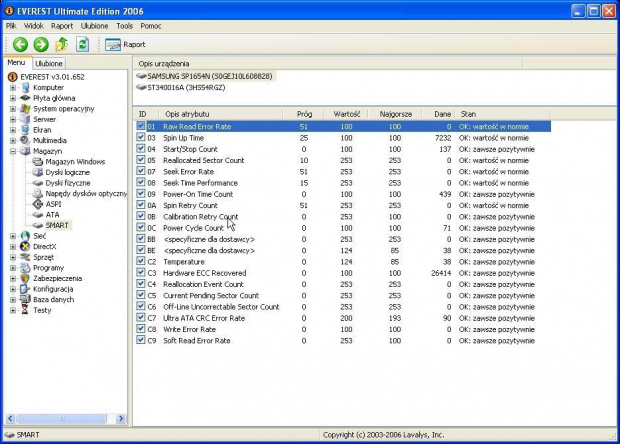Image resolution: width=620 pixels, height=444 pixels.
Task: Click the tree panel horizontal scrollbar thumb
Action: pos(62,418)
